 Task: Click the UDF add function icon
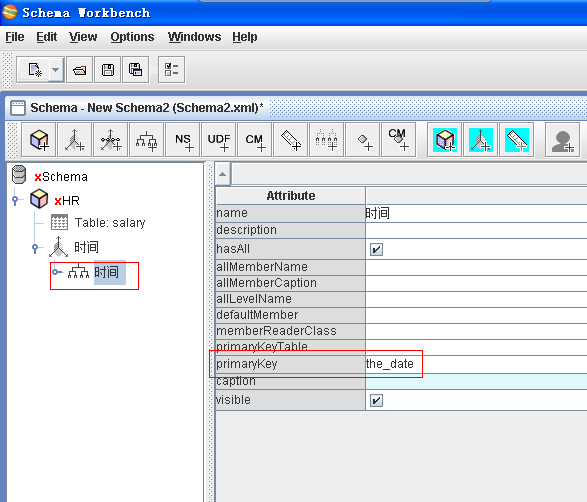[219, 140]
